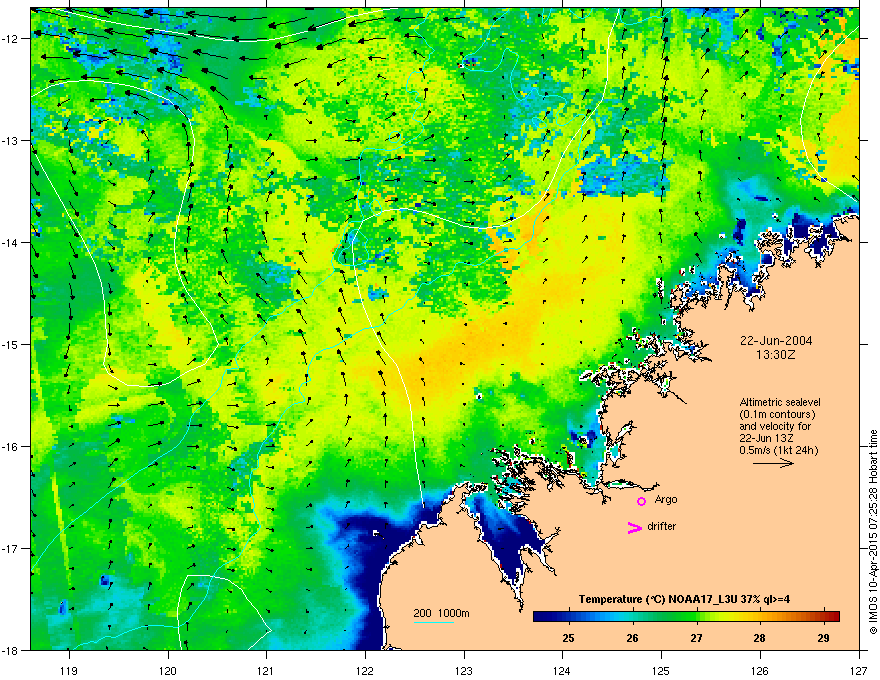Click the (0.1m contours) caption line

coord(777,414)
